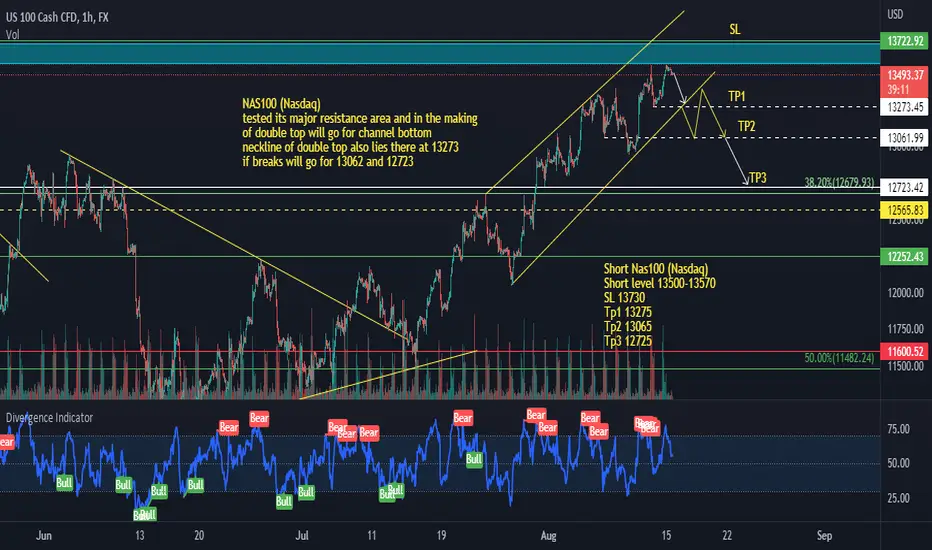Select the 22 date on time axis
Viewport: 932px width, 550px height.
727,536
